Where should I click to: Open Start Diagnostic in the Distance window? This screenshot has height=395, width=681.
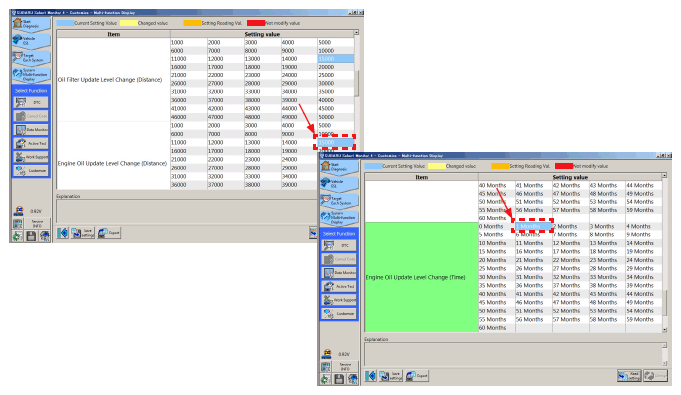(x=31, y=24)
